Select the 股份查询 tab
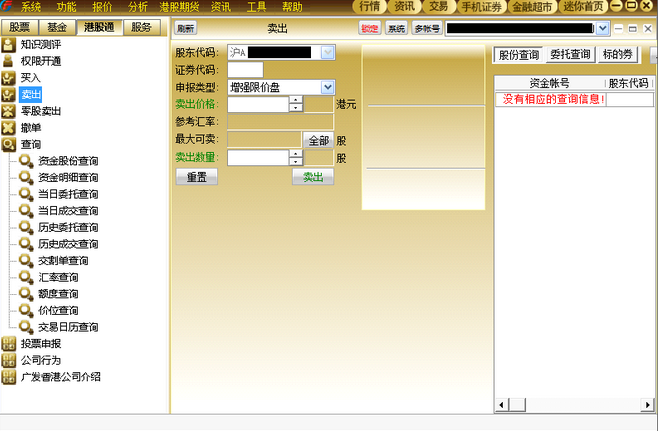Viewport: 658px width, 431px height. (x=518, y=55)
